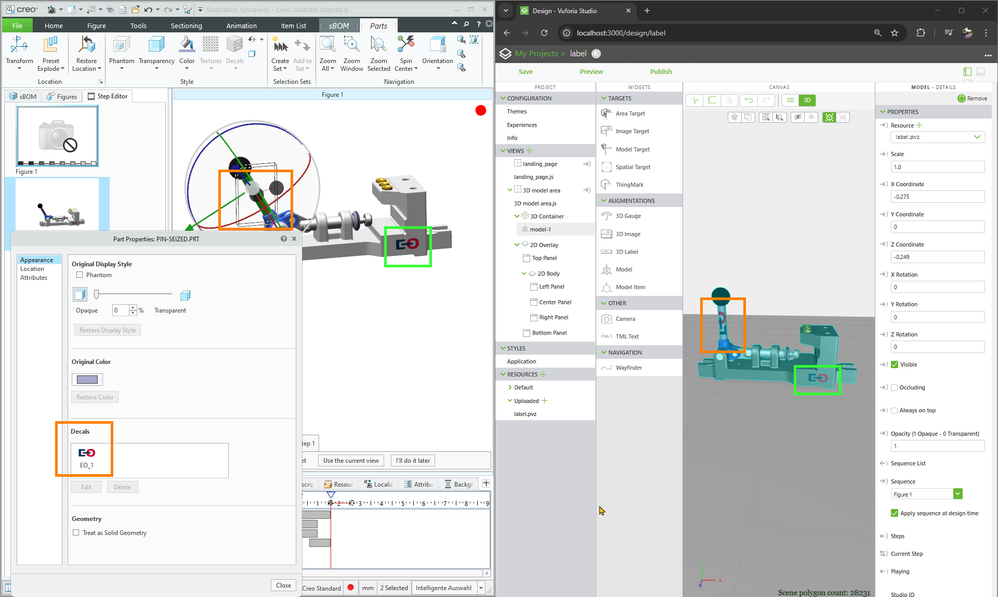The image size is (998, 597).
Task: Open the Figures panel tab
Action: tap(62, 96)
